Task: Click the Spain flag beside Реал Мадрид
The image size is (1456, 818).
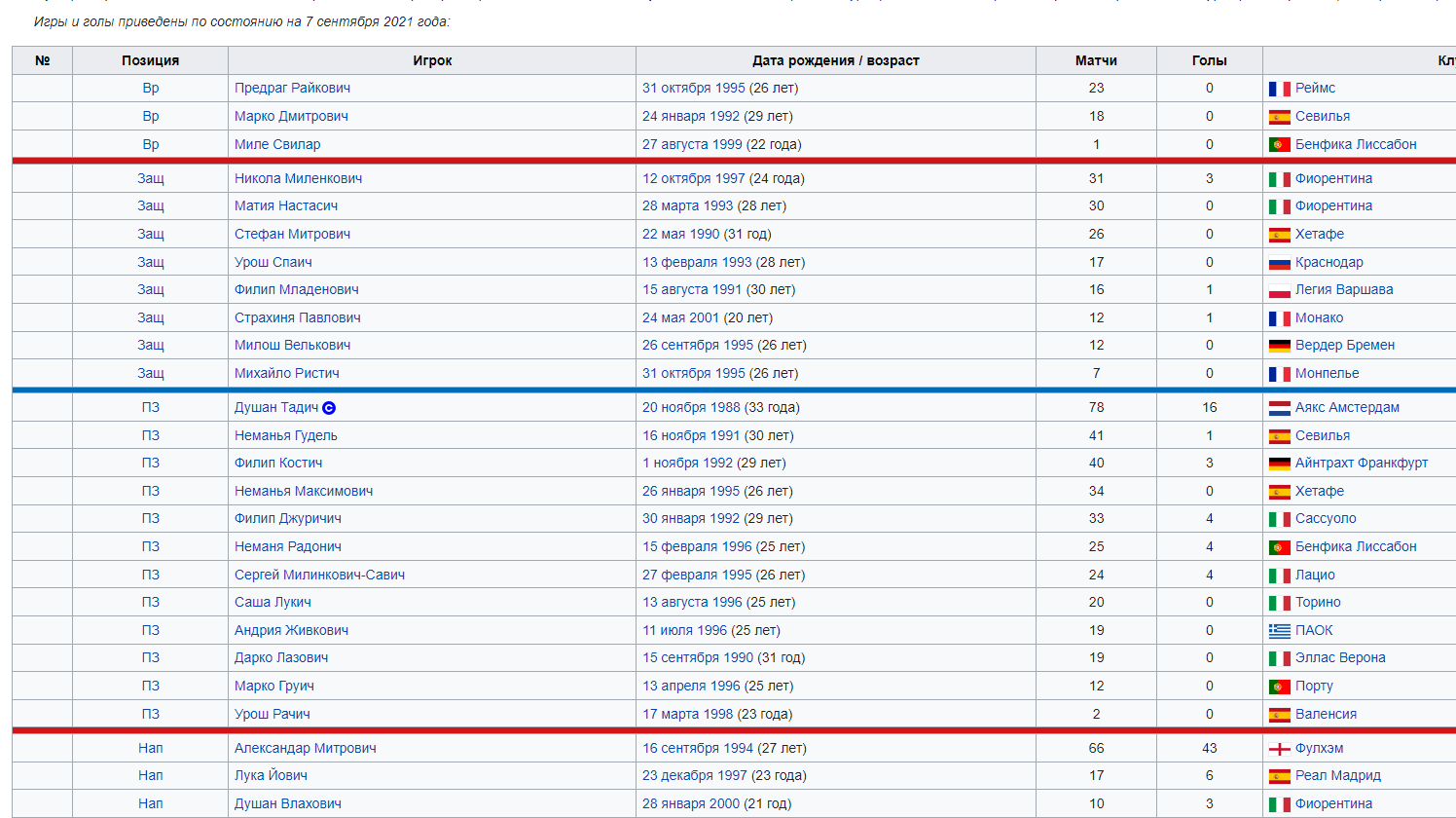Action: (1280, 776)
